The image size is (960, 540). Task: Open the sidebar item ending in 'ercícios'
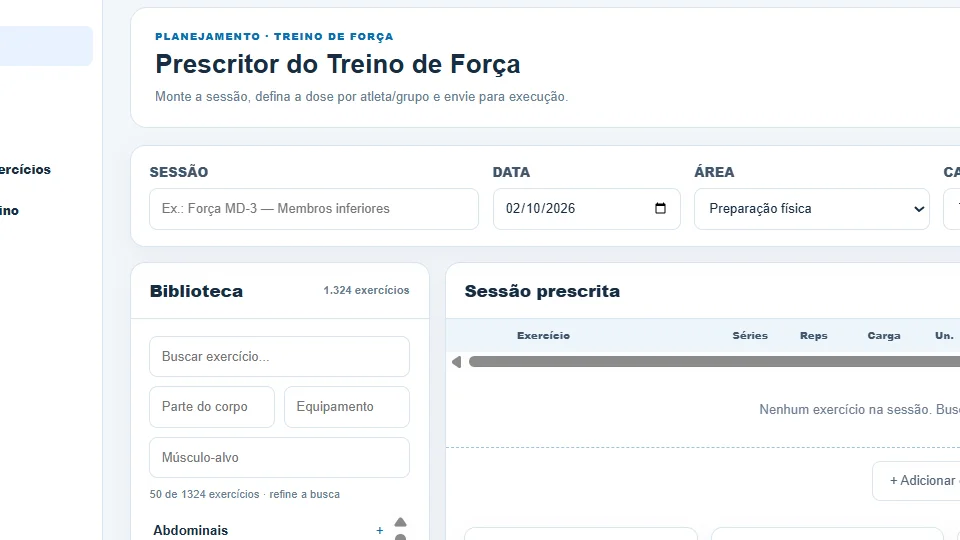point(25,170)
